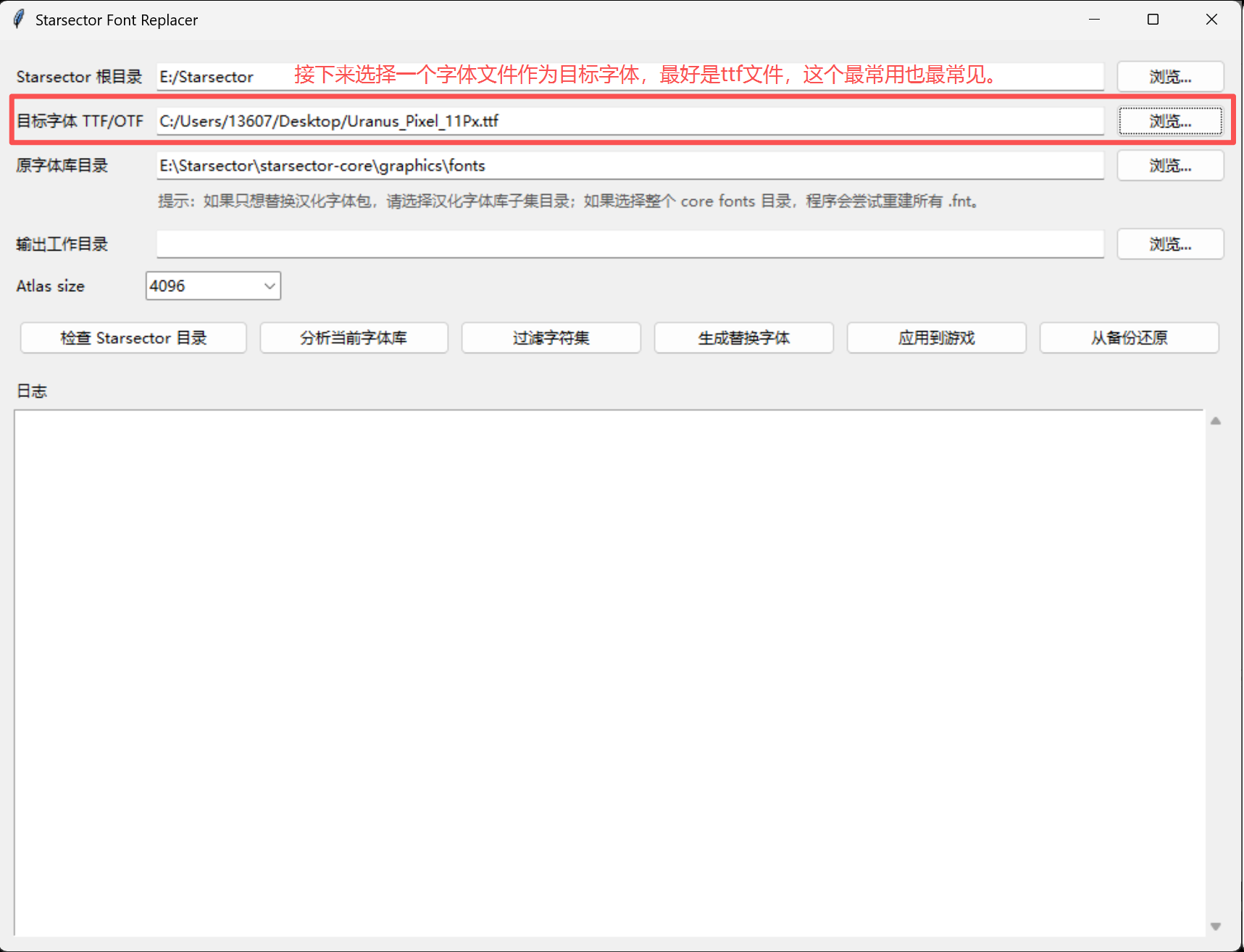Screen dimensions: 1244x952
Task: Click the 日志 label above the log
Action: [32, 391]
